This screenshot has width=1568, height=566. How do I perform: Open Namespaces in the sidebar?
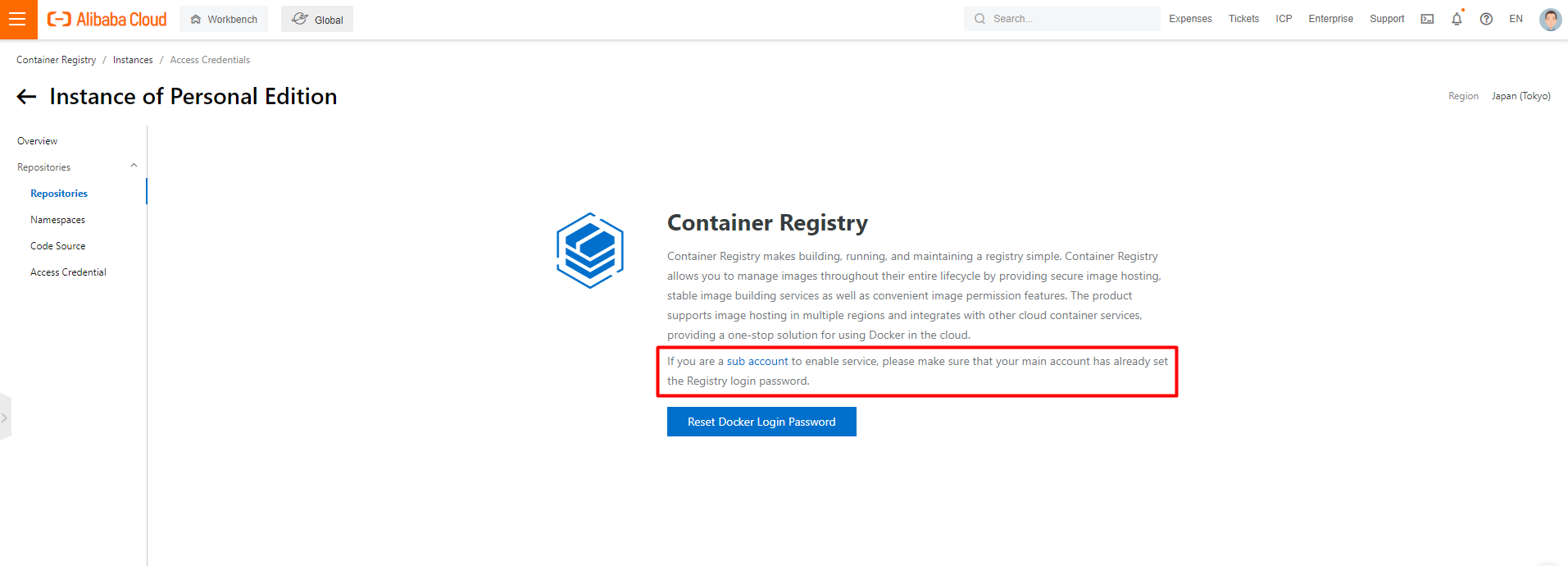[57, 220]
